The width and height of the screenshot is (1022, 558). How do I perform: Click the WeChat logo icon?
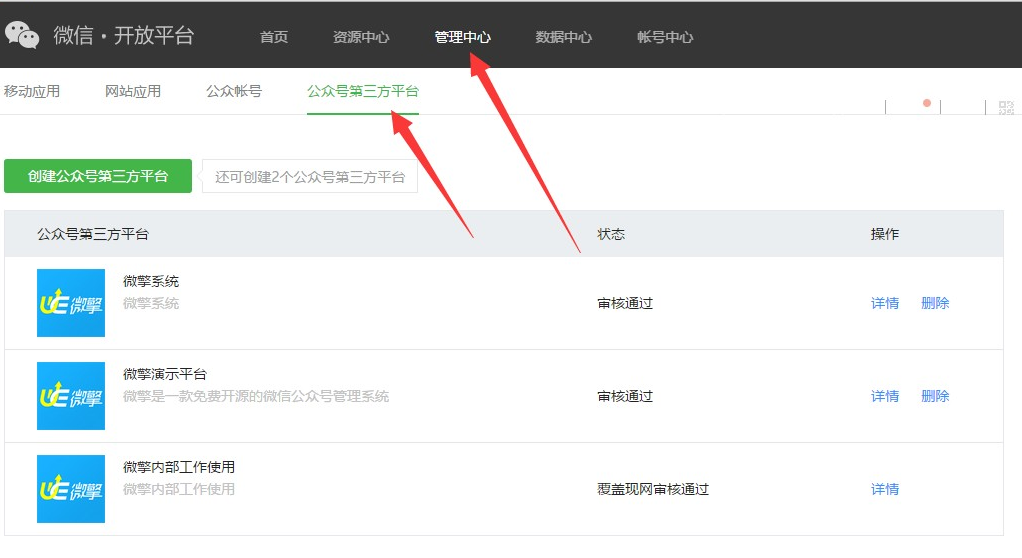[x=22, y=35]
